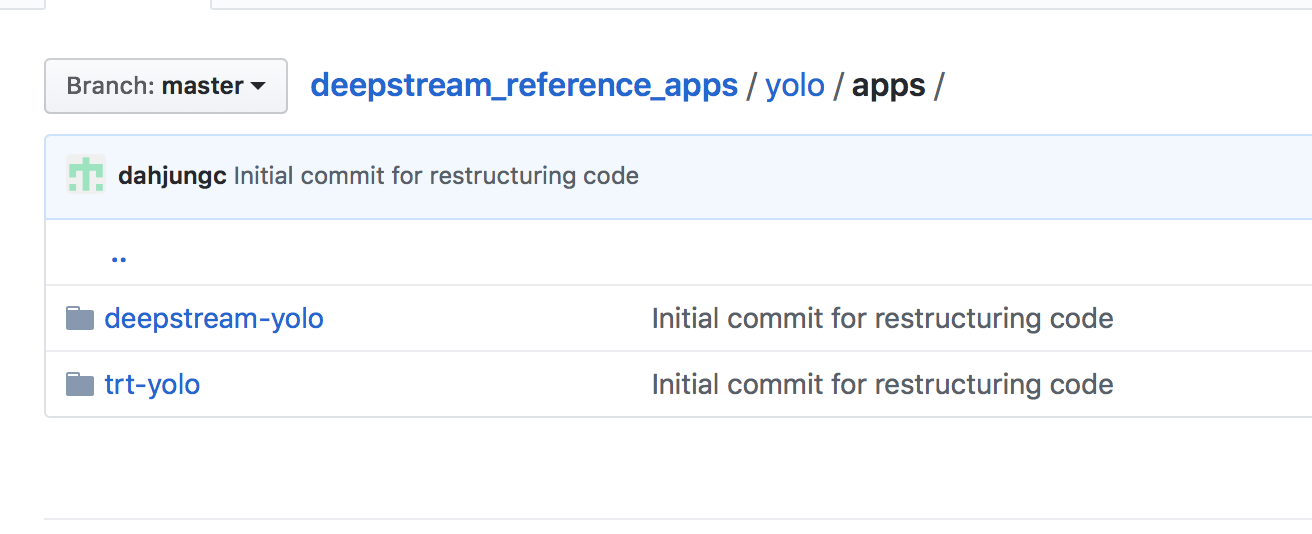Click the trt-yolo folder icon
This screenshot has height=534, width=1312.
[x=80, y=384]
